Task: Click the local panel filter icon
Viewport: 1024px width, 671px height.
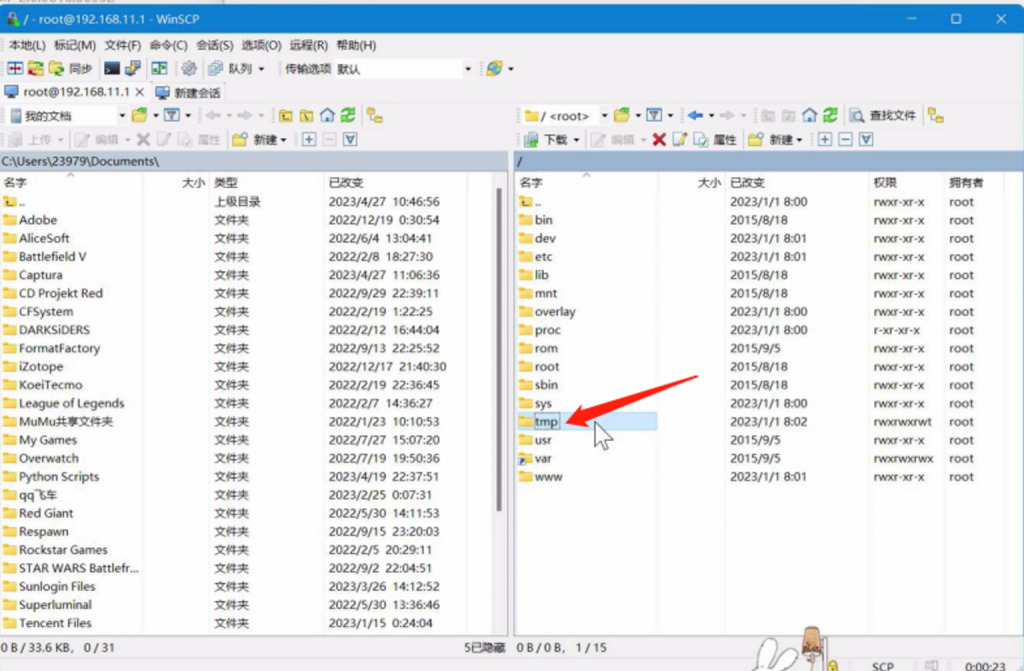Action: point(172,116)
